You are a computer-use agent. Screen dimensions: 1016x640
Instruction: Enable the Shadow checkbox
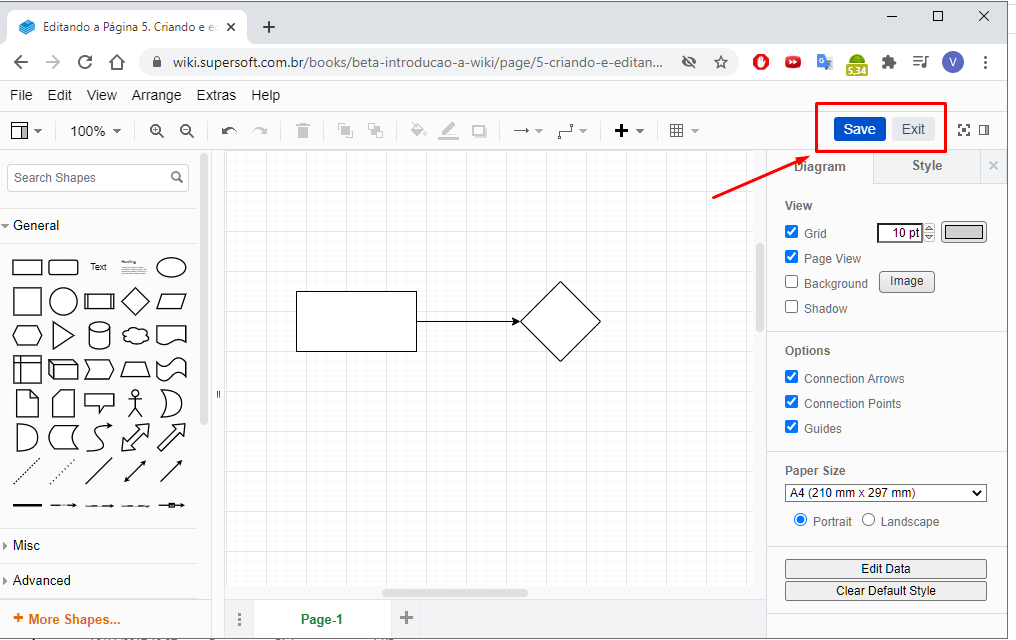pos(792,307)
